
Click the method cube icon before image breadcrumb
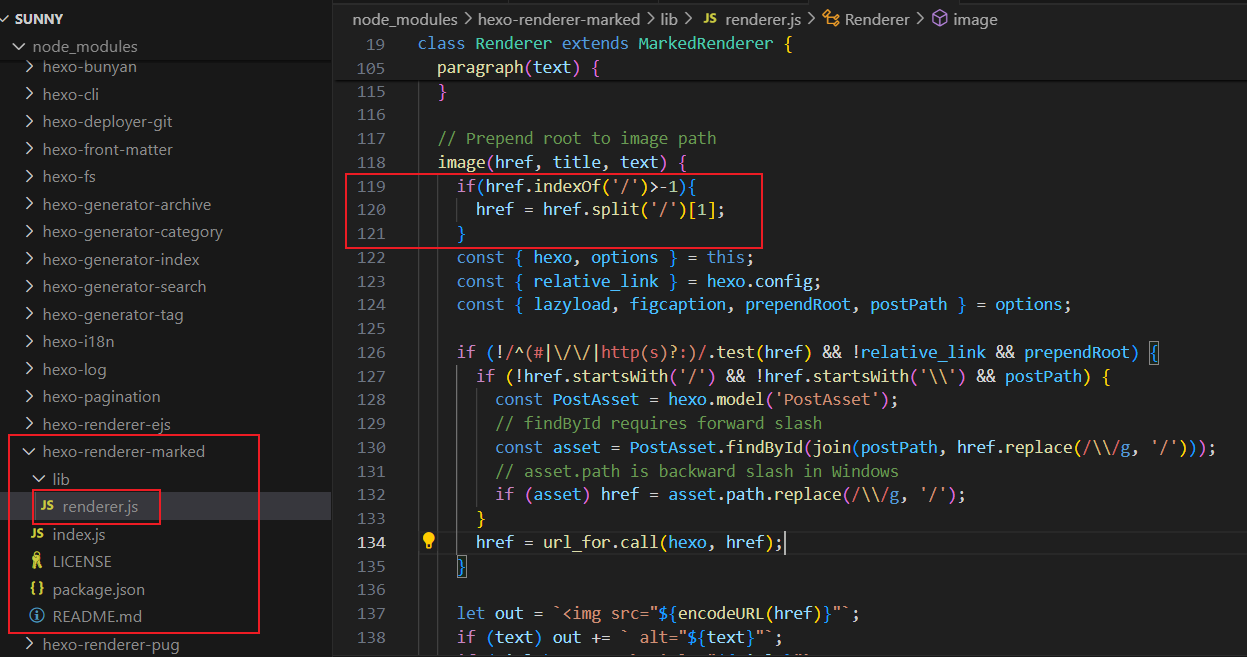[939, 19]
